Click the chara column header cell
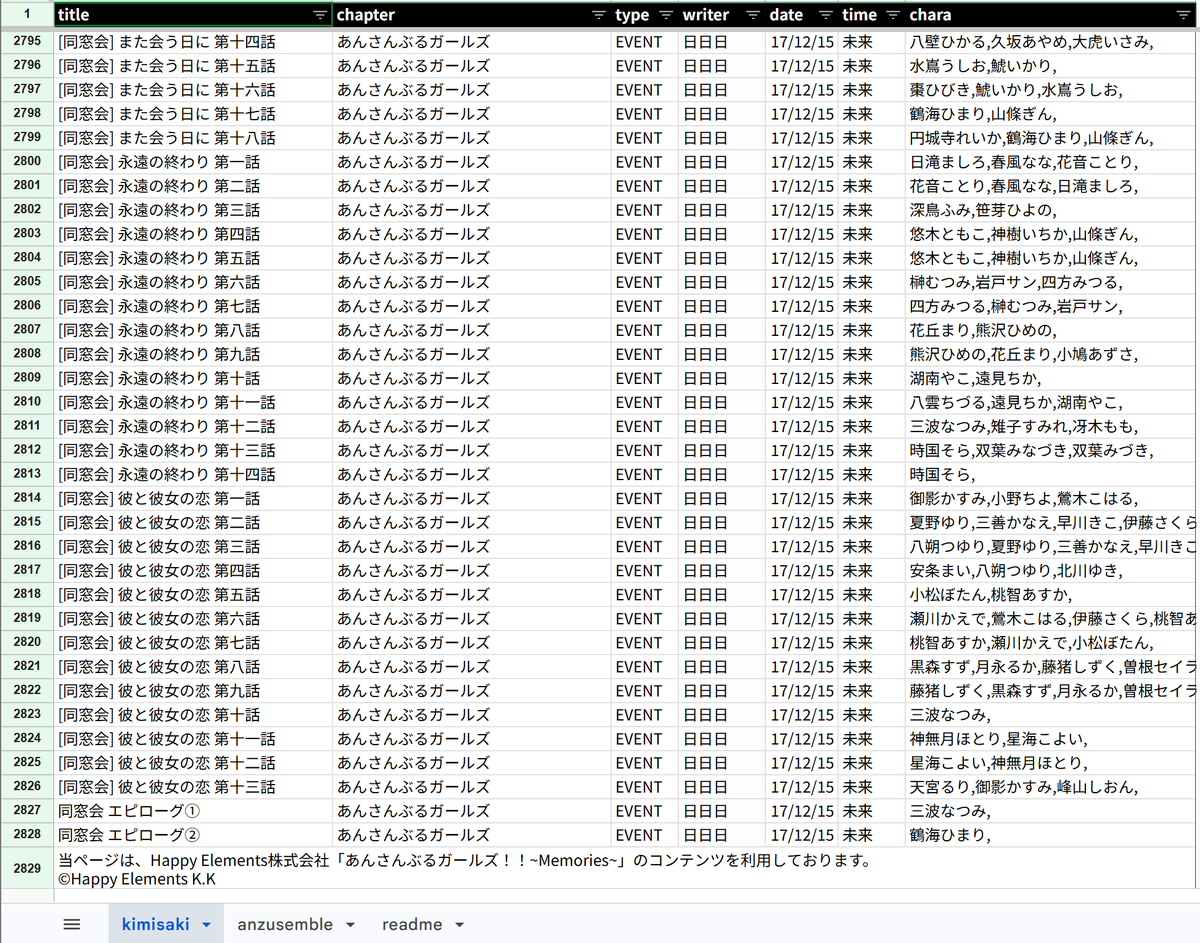The width and height of the screenshot is (1200, 943). (1052, 15)
